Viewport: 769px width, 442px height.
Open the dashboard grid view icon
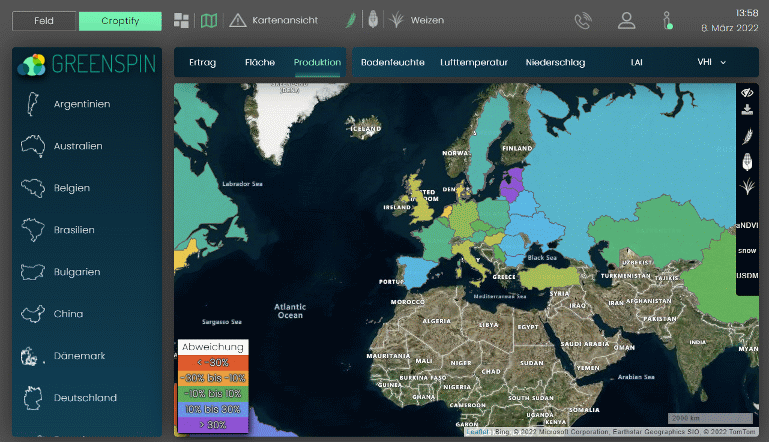[x=181, y=20]
